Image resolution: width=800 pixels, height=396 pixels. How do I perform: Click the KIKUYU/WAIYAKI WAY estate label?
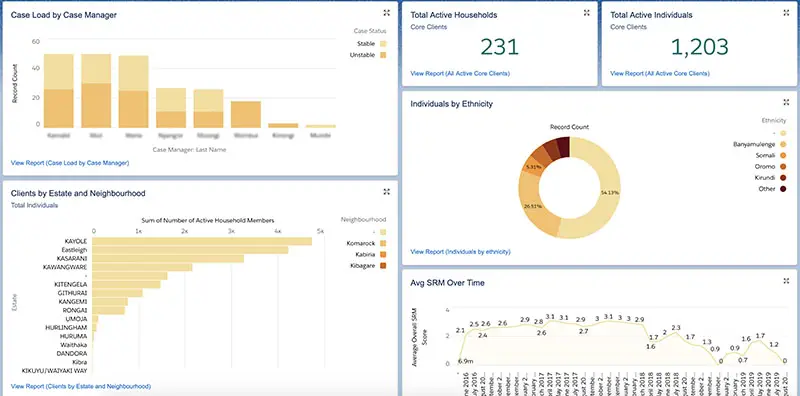click(55, 370)
